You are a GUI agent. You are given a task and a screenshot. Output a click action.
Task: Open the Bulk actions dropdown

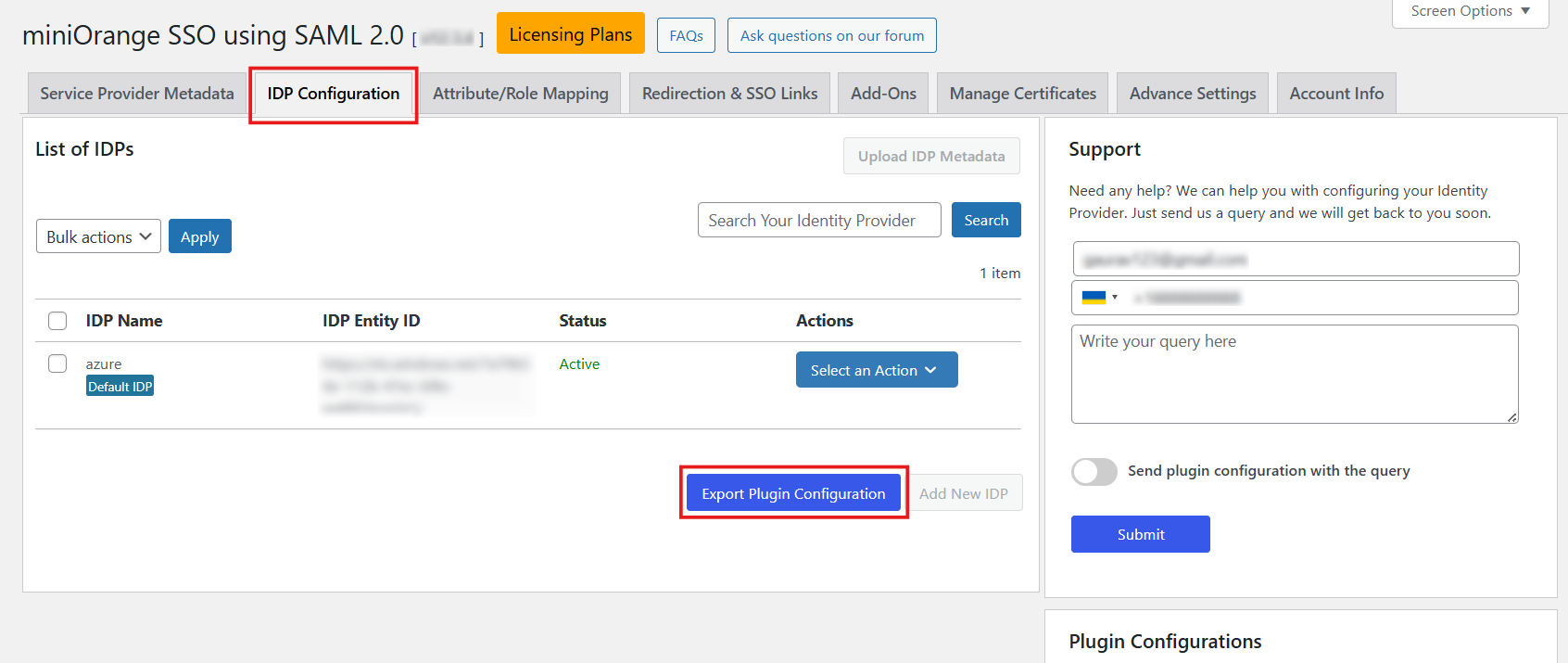(98, 236)
